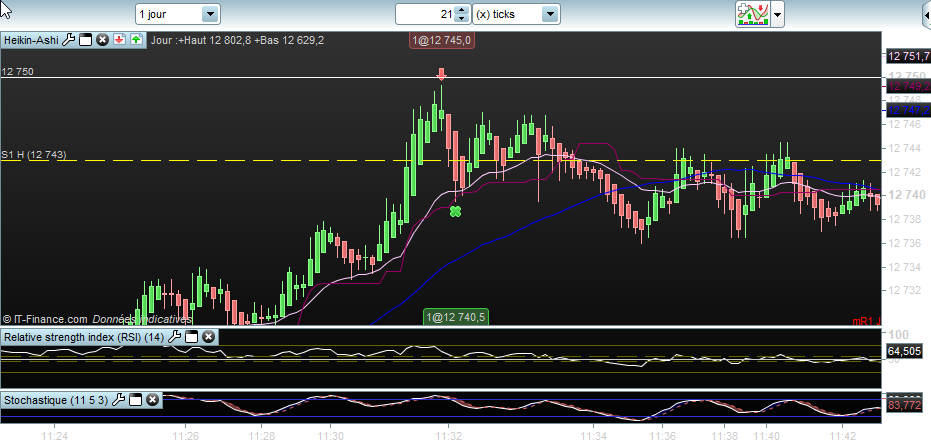The width and height of the screenshot is (931, 444).
Task: Click the blue 12 747,2 price axis tag
Action: point(908,110)
